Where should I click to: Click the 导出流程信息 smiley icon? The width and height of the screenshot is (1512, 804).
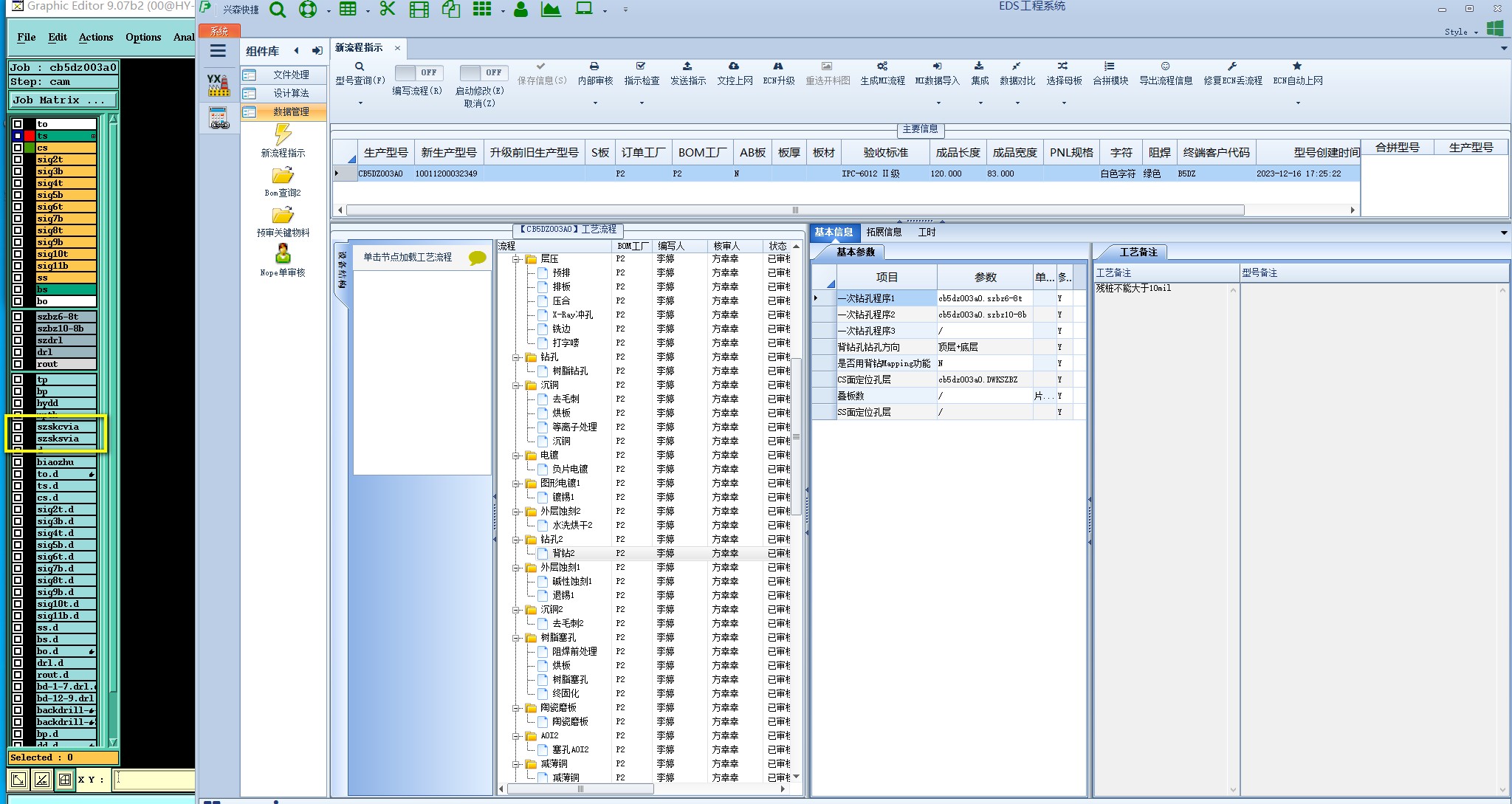coord(1165,66)
